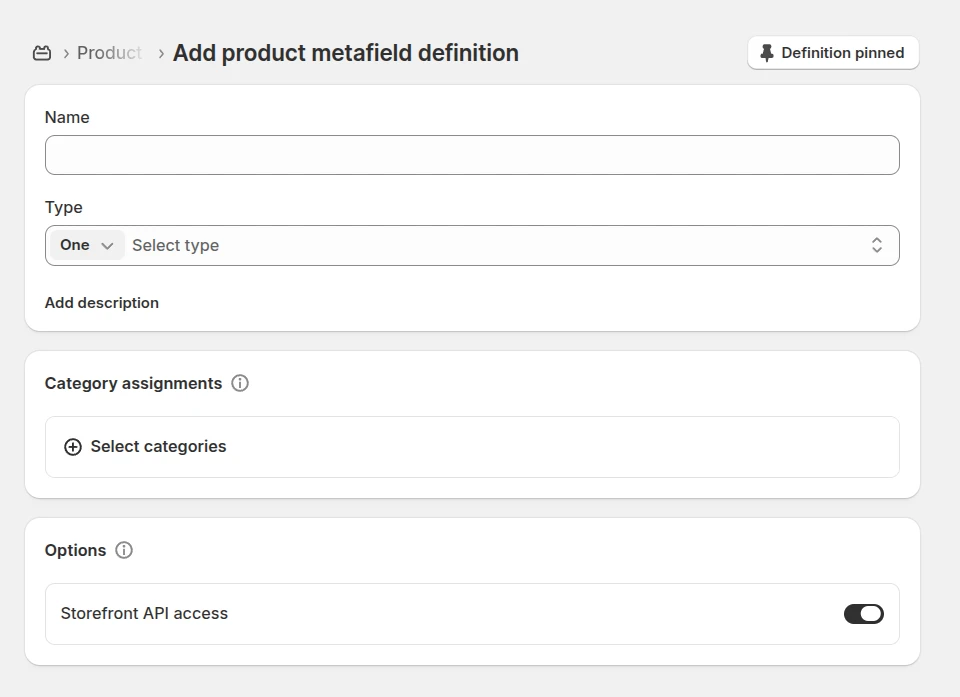Click the Options heading text
Viewport: 960px width, 697px height.
tap(75, 551)
